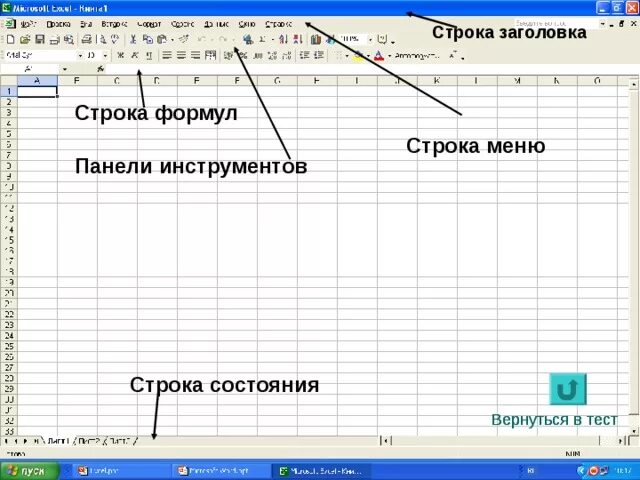Viewport: 640px width, 480px height.
Task: Click the Redo arrow icon
Action: (222, 40)
